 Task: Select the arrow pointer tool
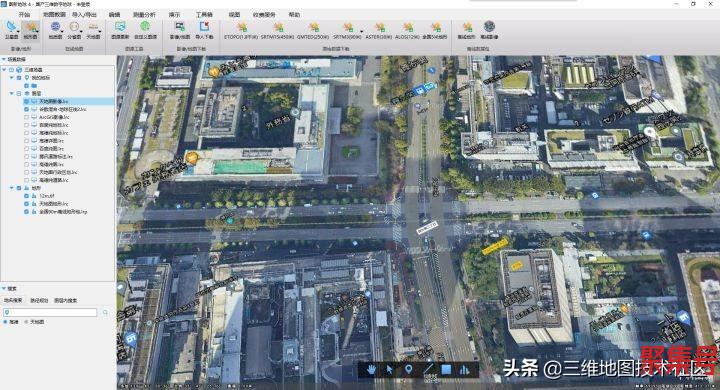[389, 370]
